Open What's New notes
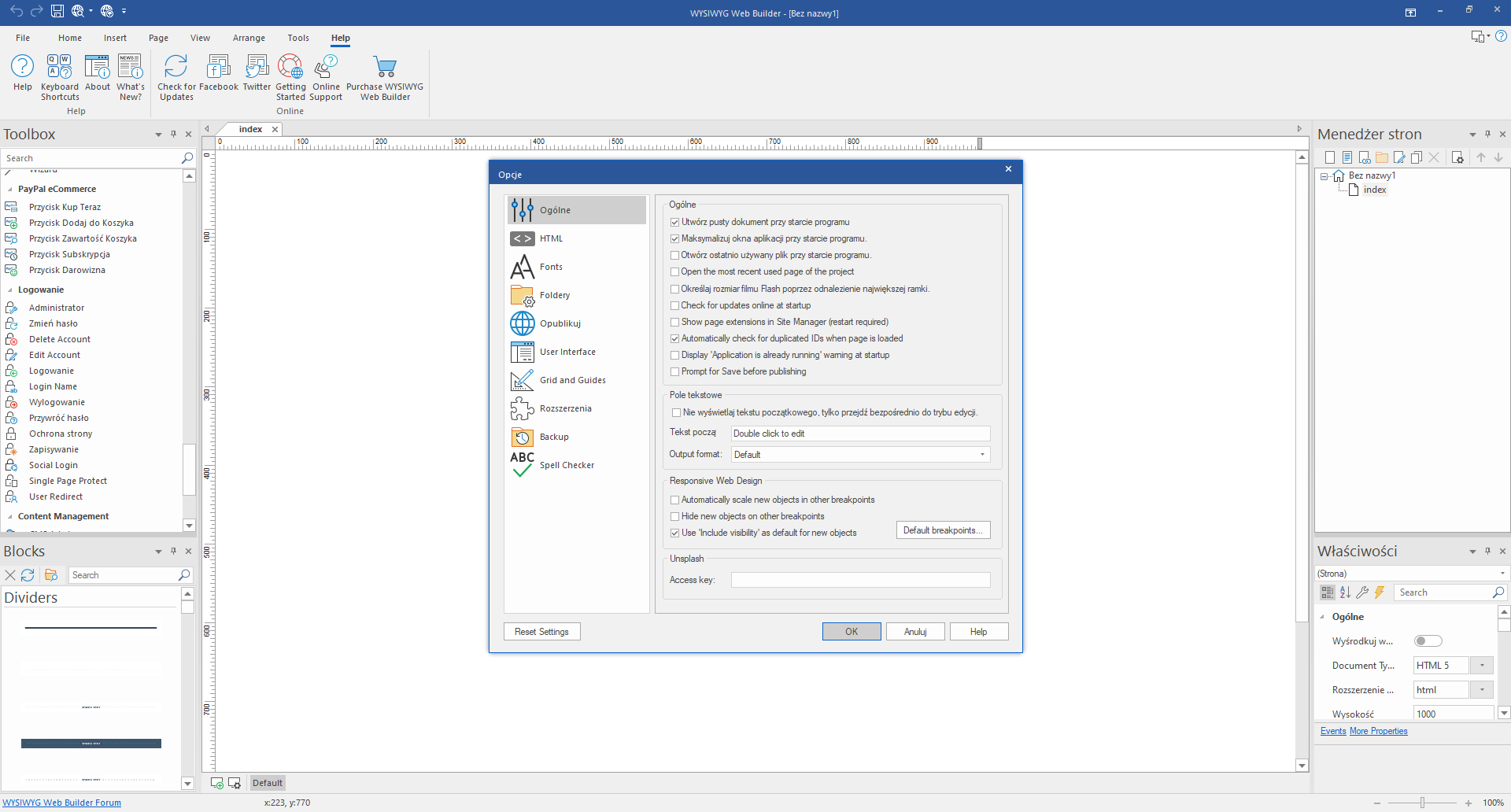The height and width of the screenshot is (812, 1511). (131, 77)
